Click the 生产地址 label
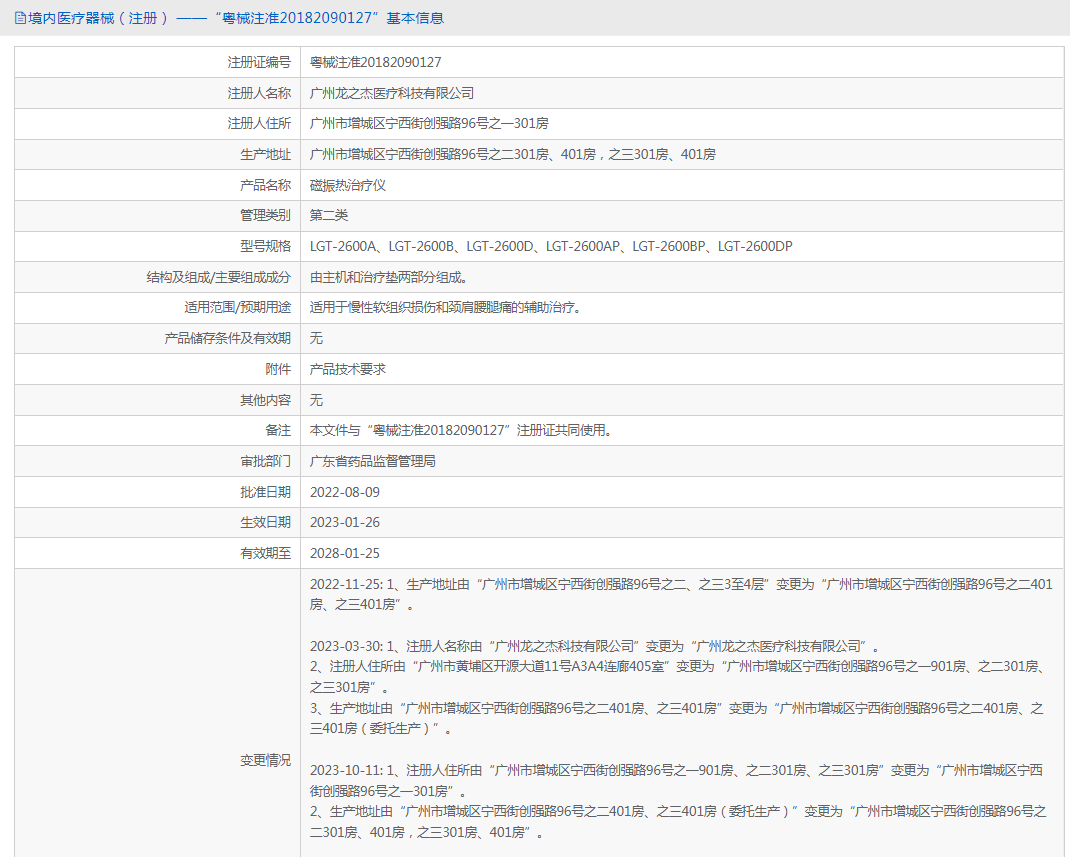 point(265,154)
